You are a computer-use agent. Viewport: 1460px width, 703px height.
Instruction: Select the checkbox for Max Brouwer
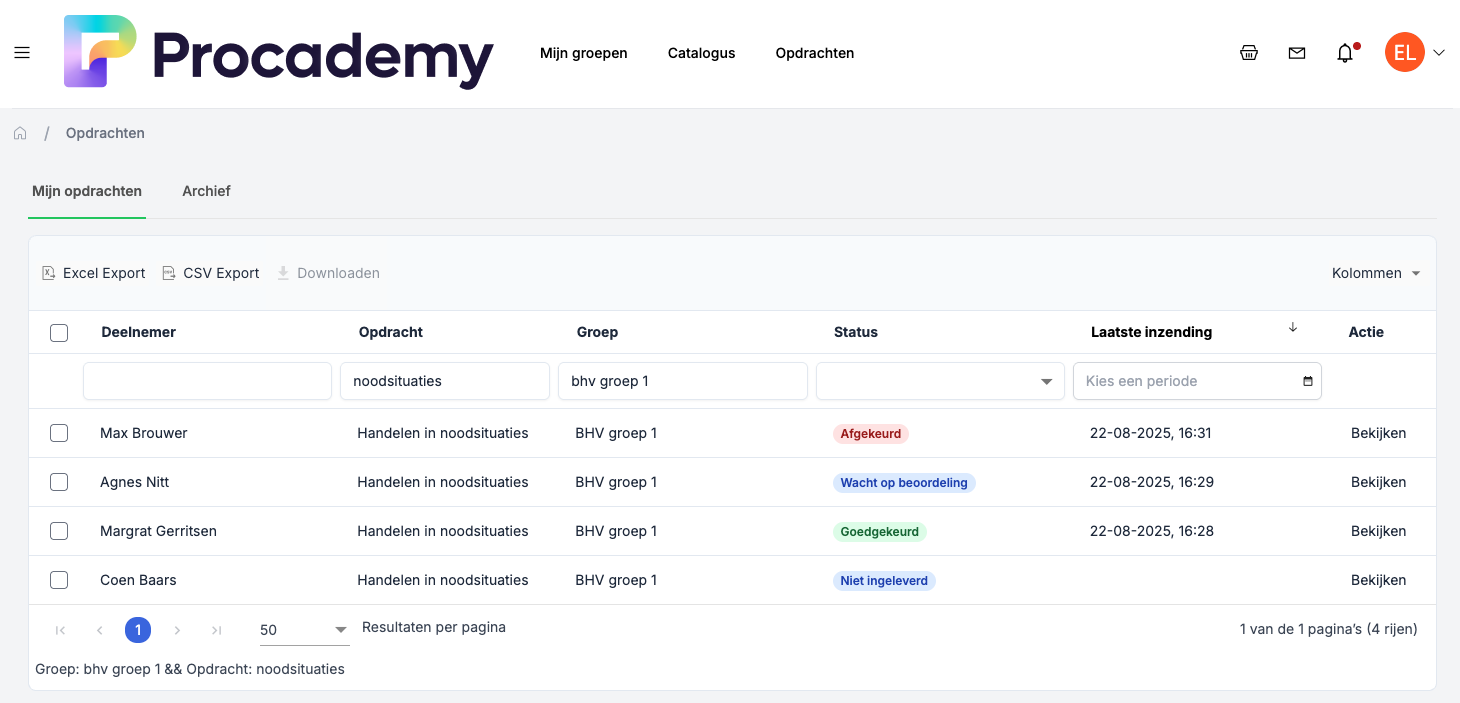click(x=59, y=433)
